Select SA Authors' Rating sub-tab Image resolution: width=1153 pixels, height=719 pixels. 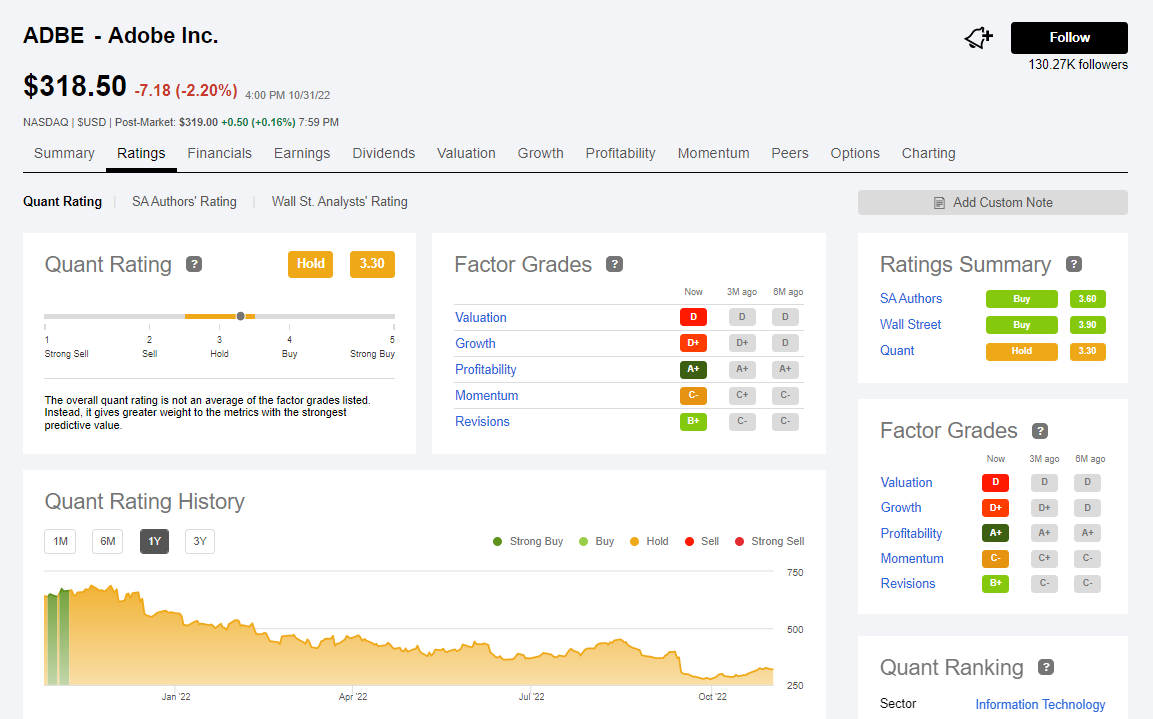(x=185, y=201)
